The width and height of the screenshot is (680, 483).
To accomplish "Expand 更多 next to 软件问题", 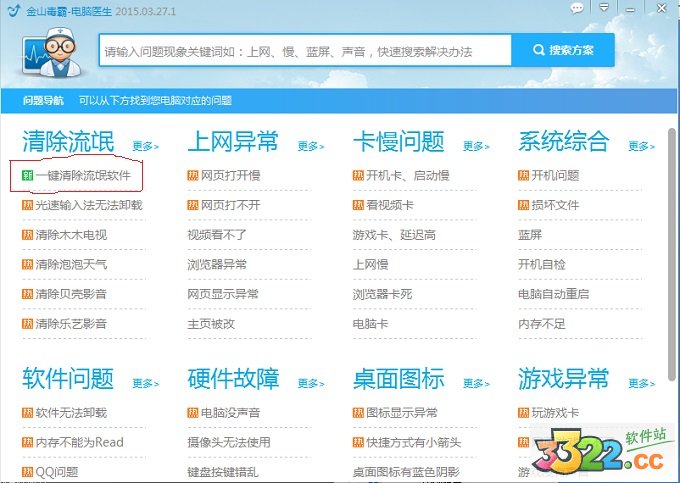I will (145, 383).
